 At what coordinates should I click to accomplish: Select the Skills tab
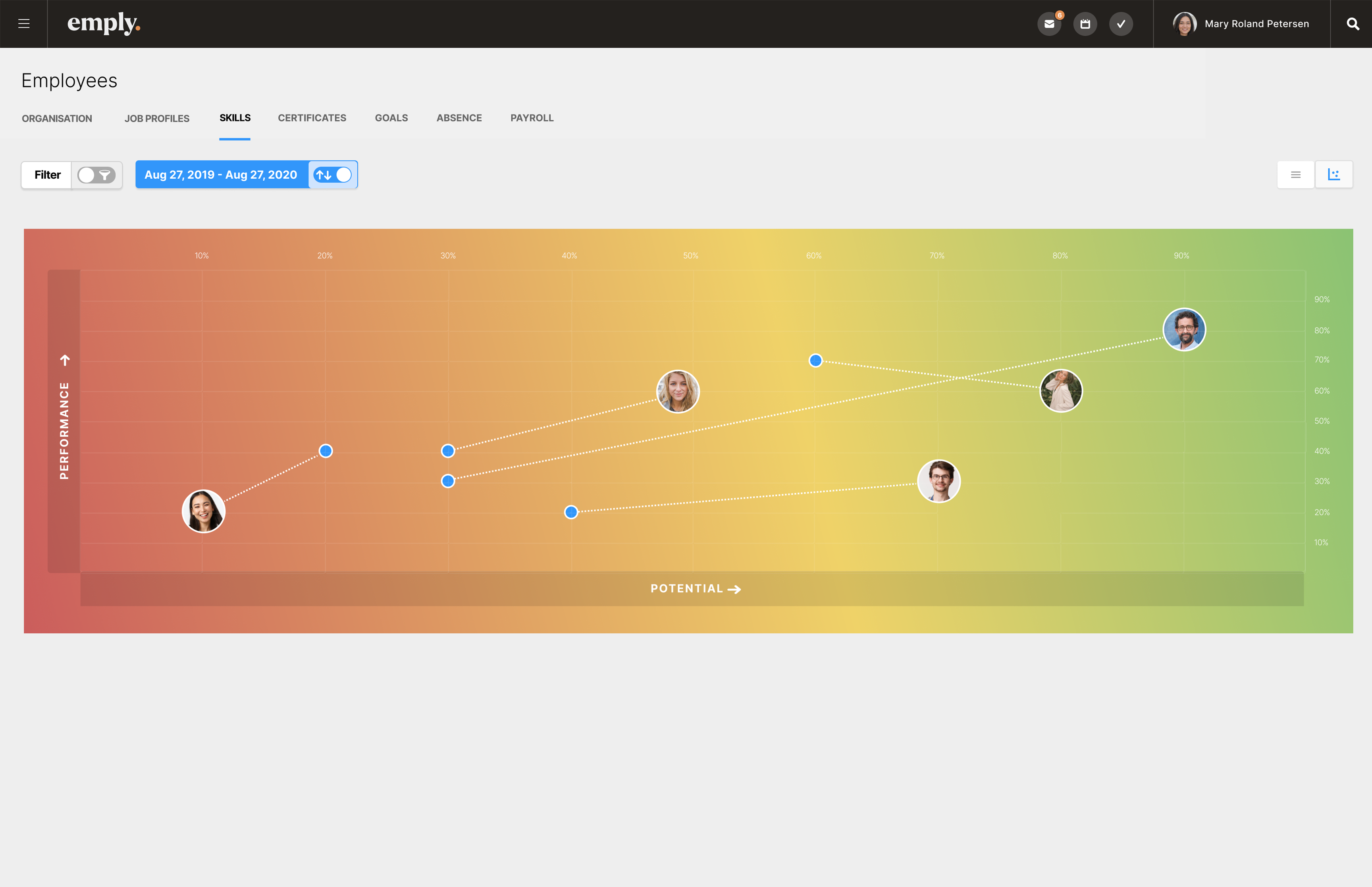click(x=235, y=118)
